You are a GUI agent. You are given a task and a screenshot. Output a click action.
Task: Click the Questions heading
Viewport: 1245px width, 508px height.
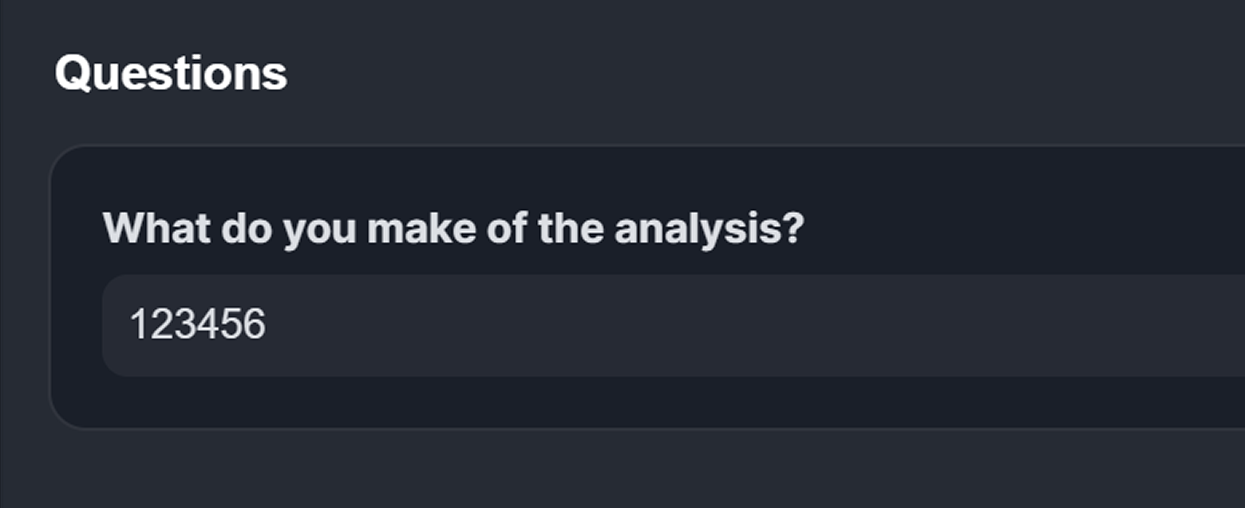tap(171, 73)
